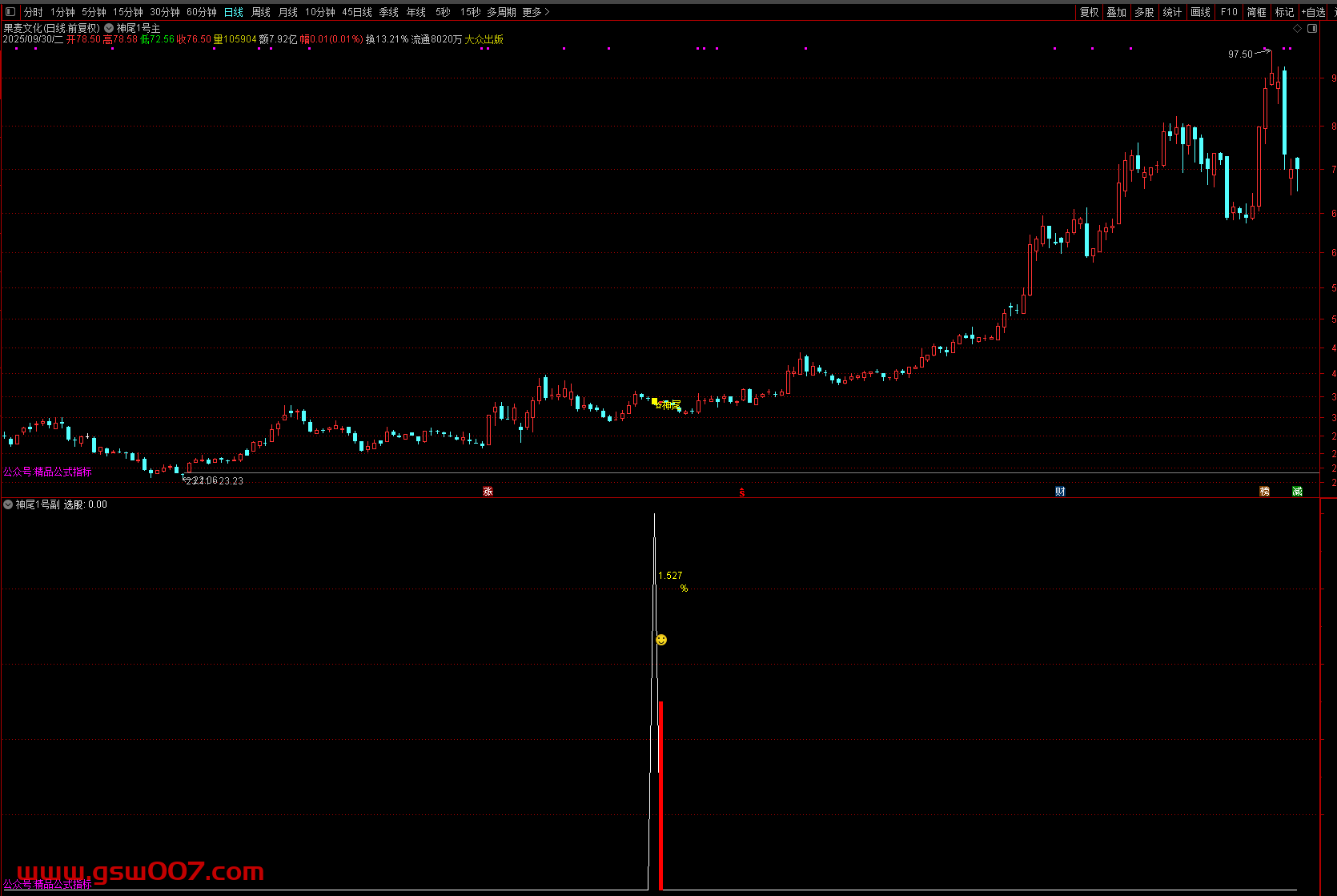Toggle the left sidebar panel icon

tap(10, 12)
